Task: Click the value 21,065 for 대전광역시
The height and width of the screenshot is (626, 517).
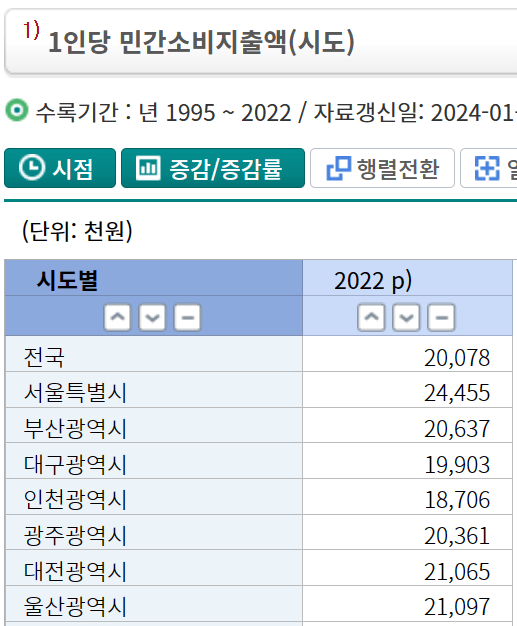Action: [457, 572]
